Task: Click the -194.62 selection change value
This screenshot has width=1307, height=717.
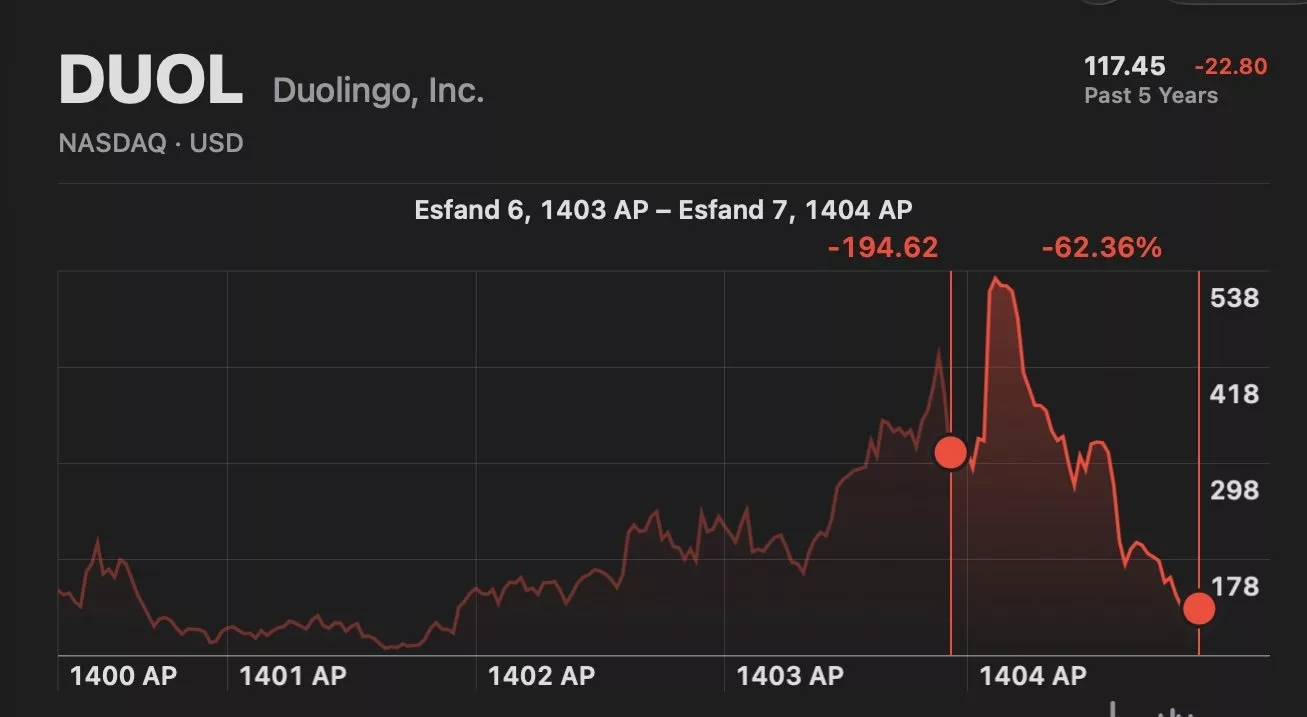Action: [x=883, y=247]
